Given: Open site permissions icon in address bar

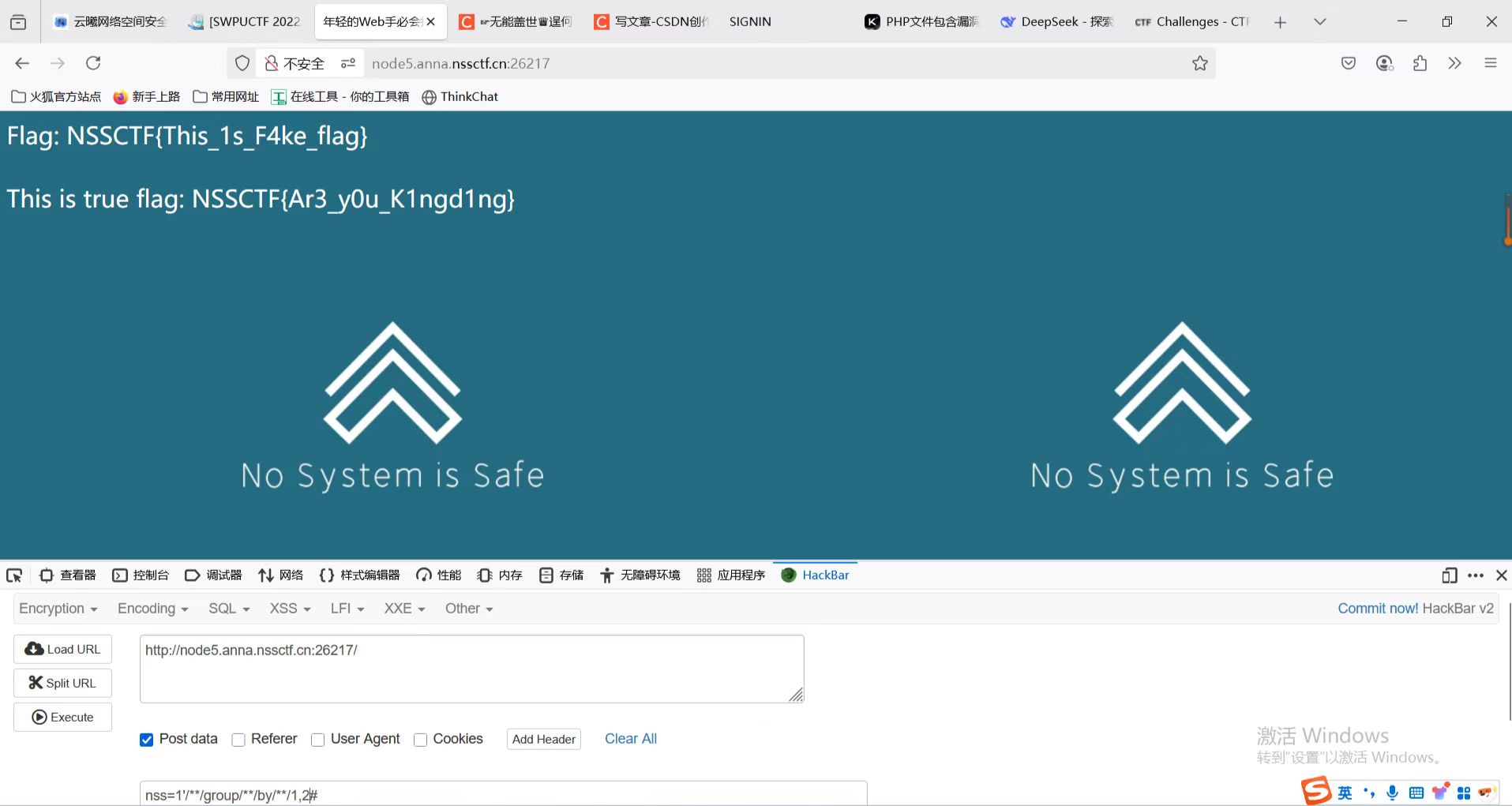Looking at the screenshot, I should 348,63.
